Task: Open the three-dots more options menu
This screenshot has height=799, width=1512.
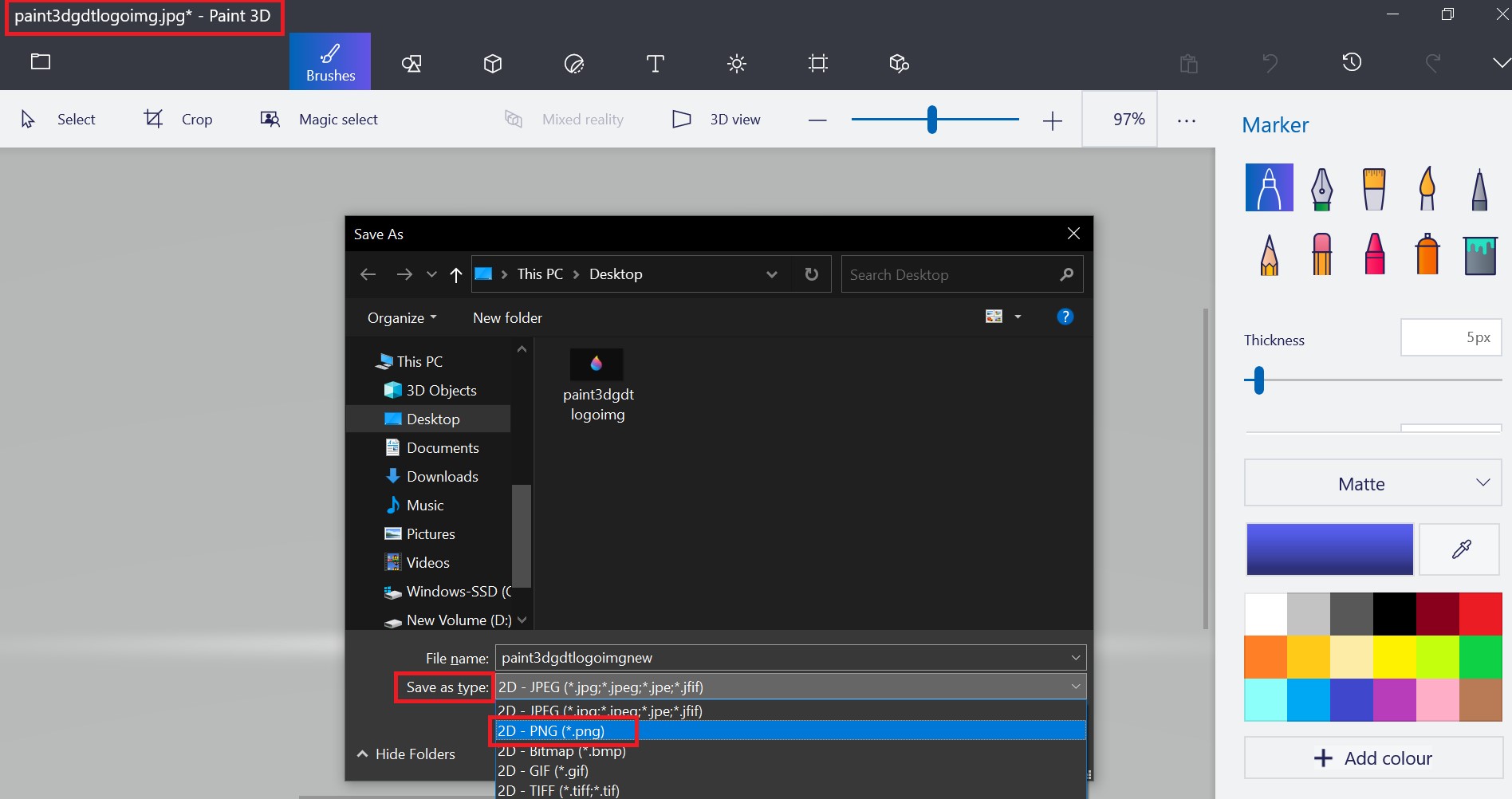Action: [1187, 120]
